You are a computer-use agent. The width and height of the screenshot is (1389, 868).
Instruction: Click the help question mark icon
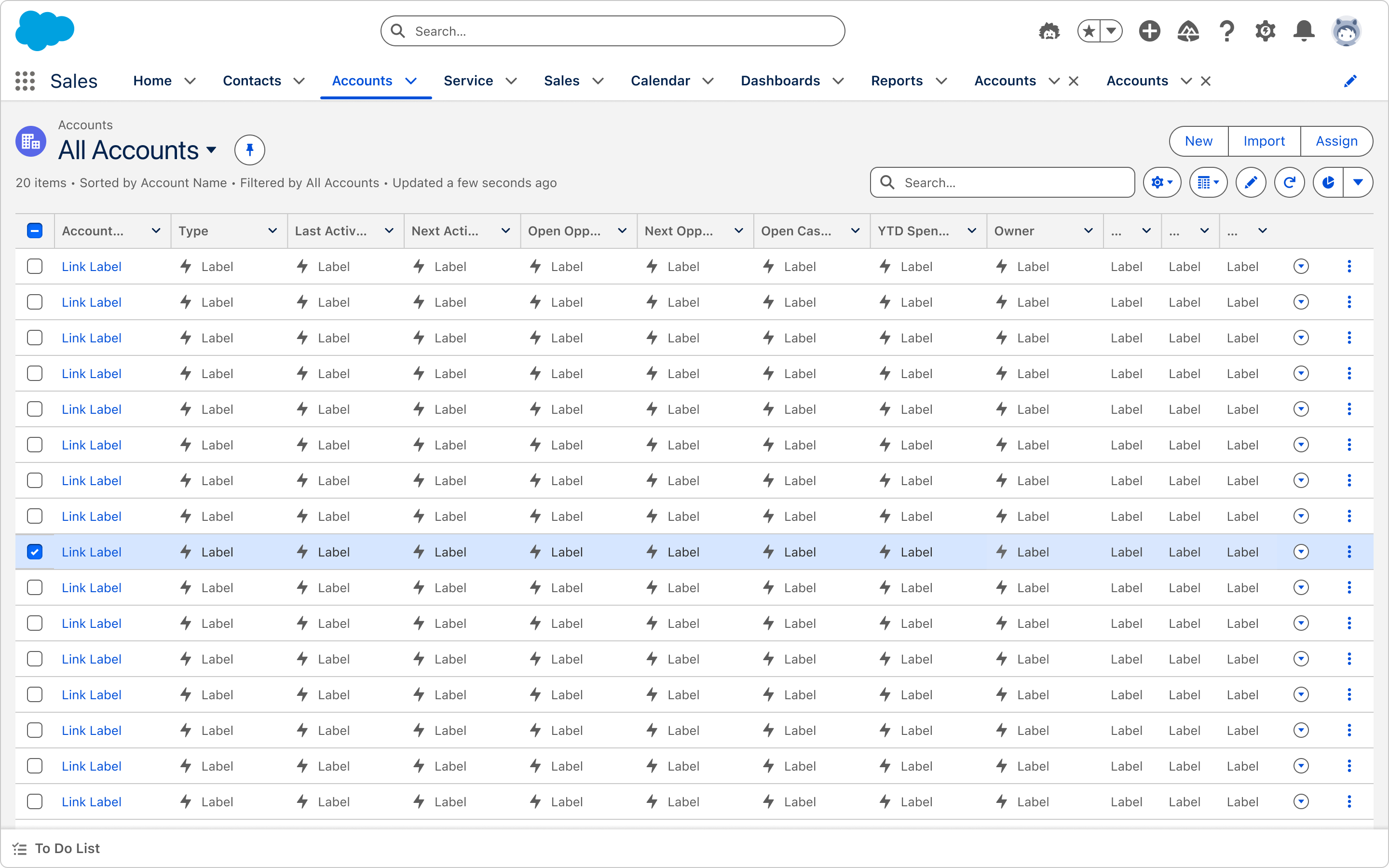pyautogui.click(x=1226, y=31)
